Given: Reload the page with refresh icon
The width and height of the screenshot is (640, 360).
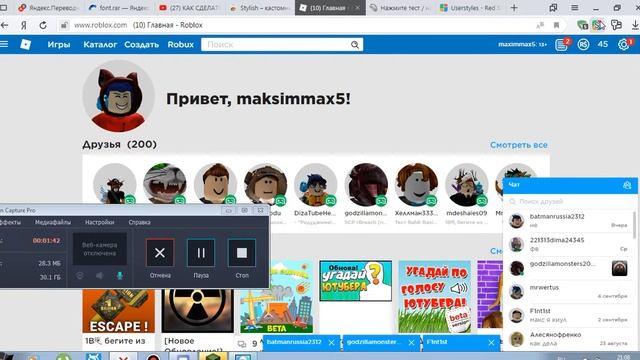Looking at the screenshot, I should [x=43, y=25].
